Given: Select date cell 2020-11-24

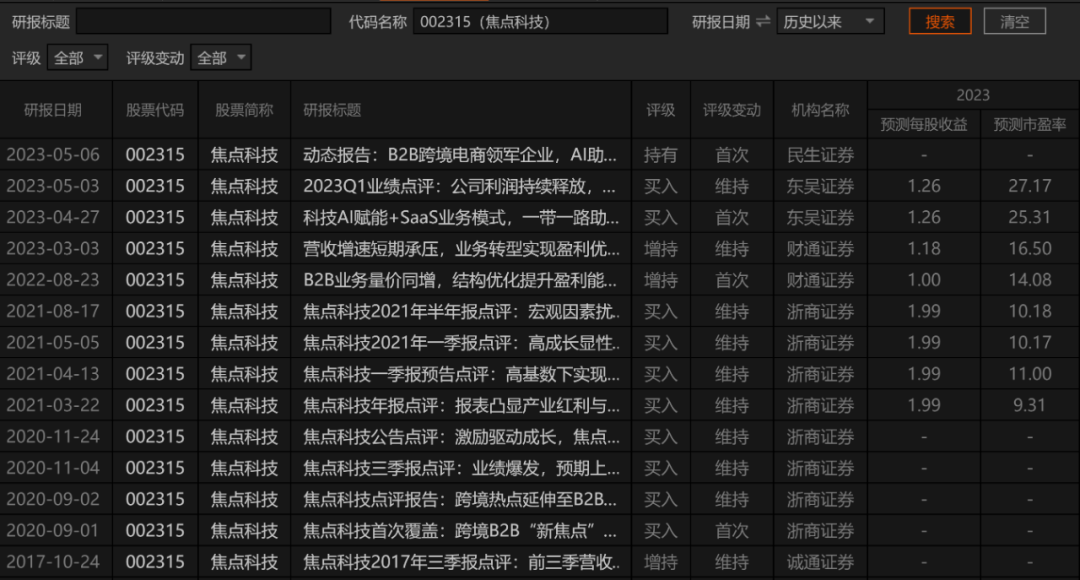Looking at the screenshot, I should (53, 437).
